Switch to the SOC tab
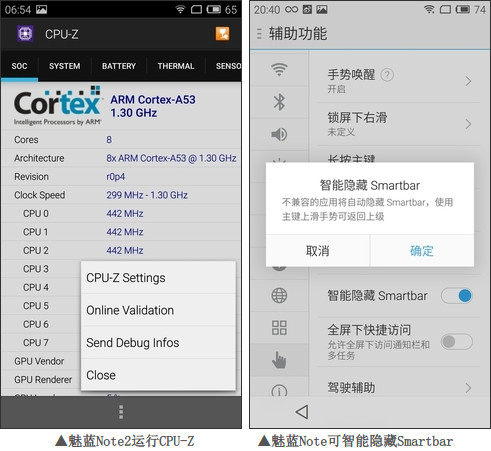491x451 pixels. click(19, 66)
